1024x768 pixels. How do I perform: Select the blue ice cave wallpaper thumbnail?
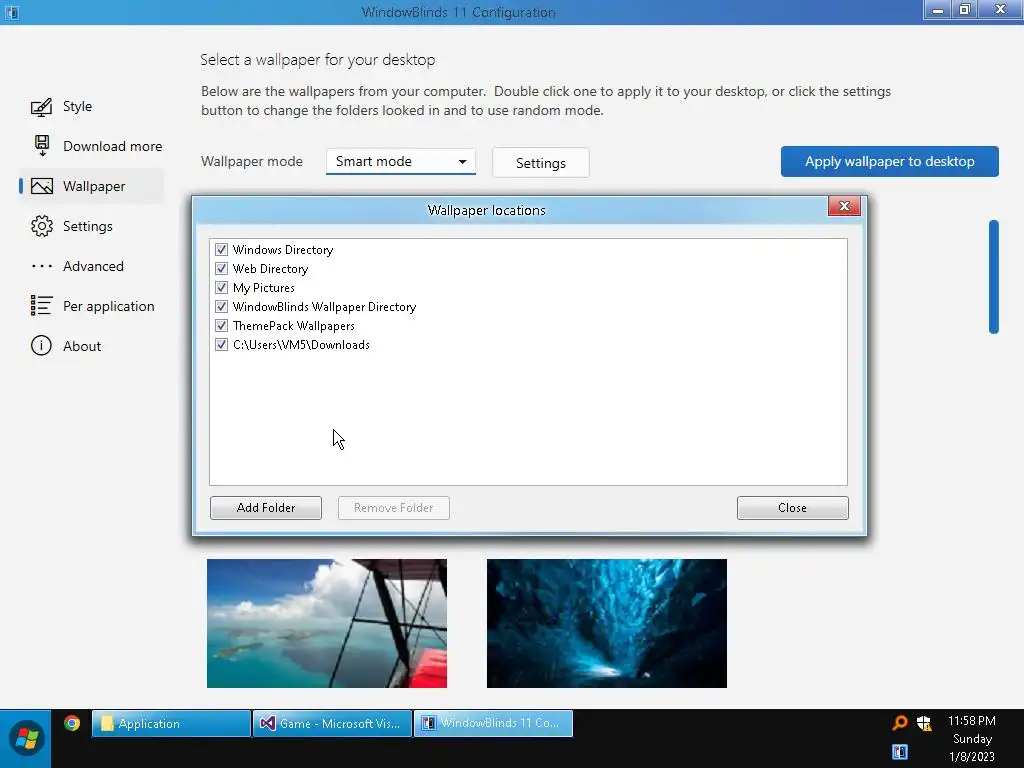[x=607, y=623]
